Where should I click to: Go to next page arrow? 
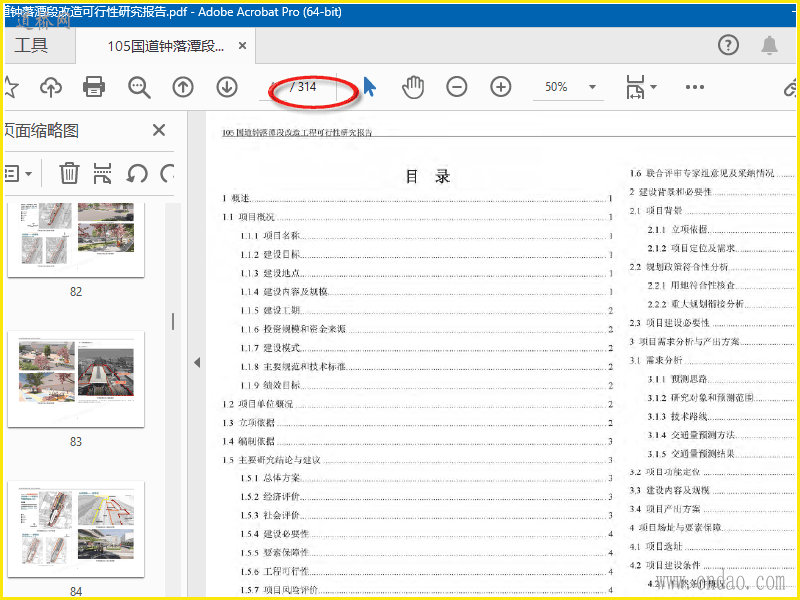click(x=227, y=87)
